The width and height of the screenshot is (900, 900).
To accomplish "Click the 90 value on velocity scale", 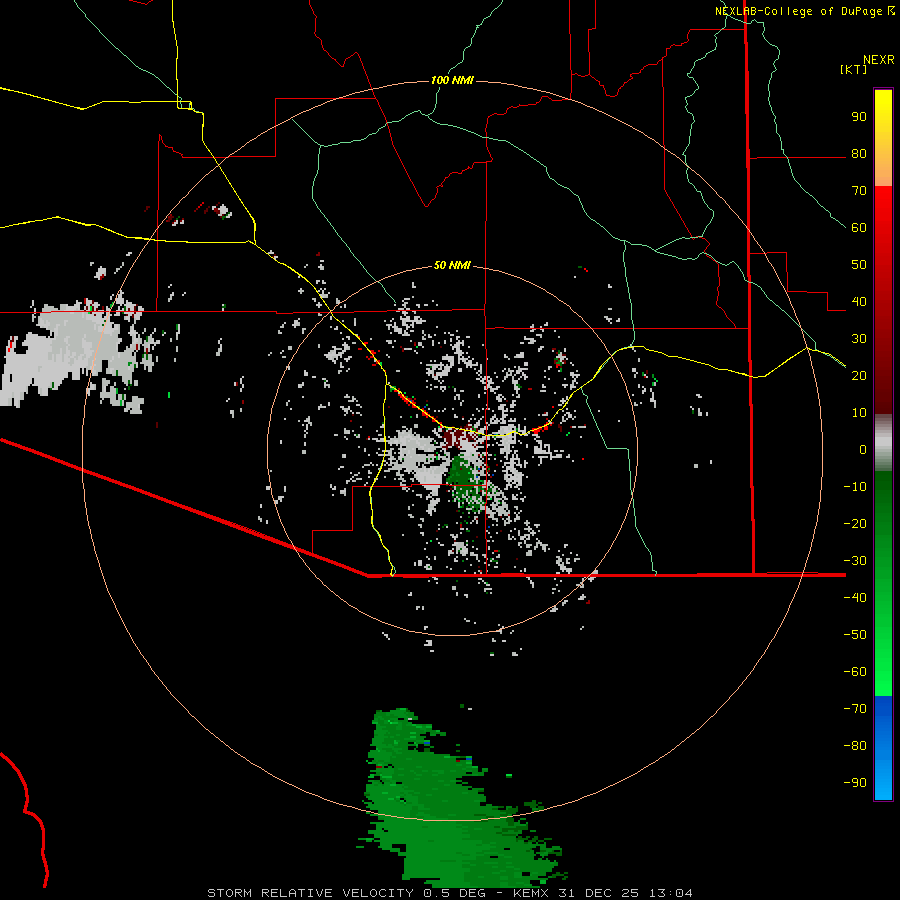I will coord(859,117).
